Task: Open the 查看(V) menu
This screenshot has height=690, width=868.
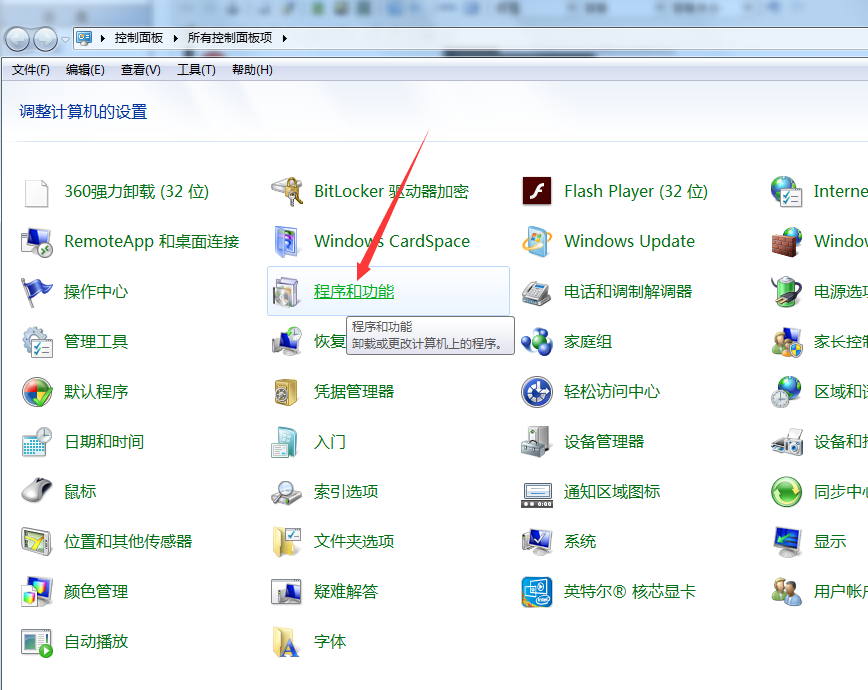Action: pos(141,70)
